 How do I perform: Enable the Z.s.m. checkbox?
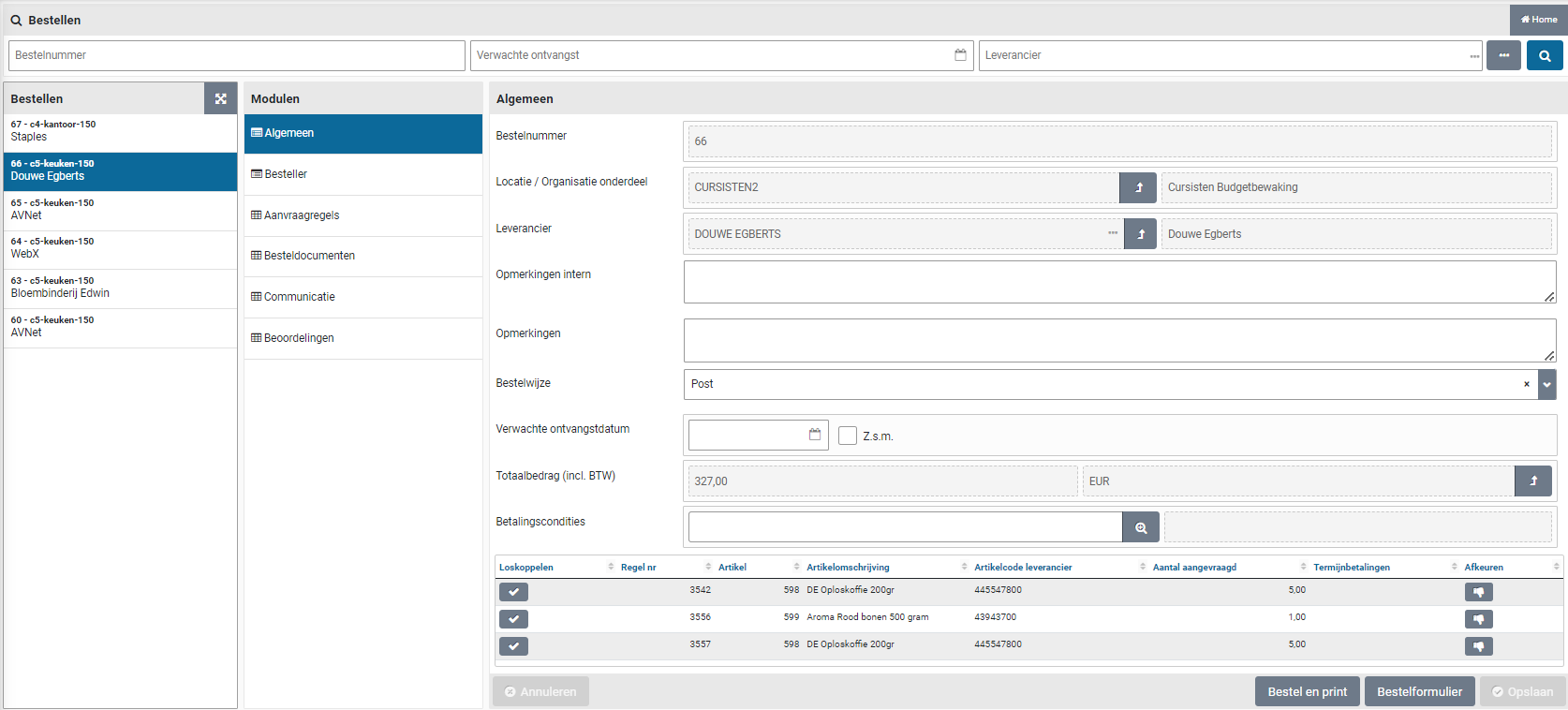pyautogui.click(x=848, y=436)
